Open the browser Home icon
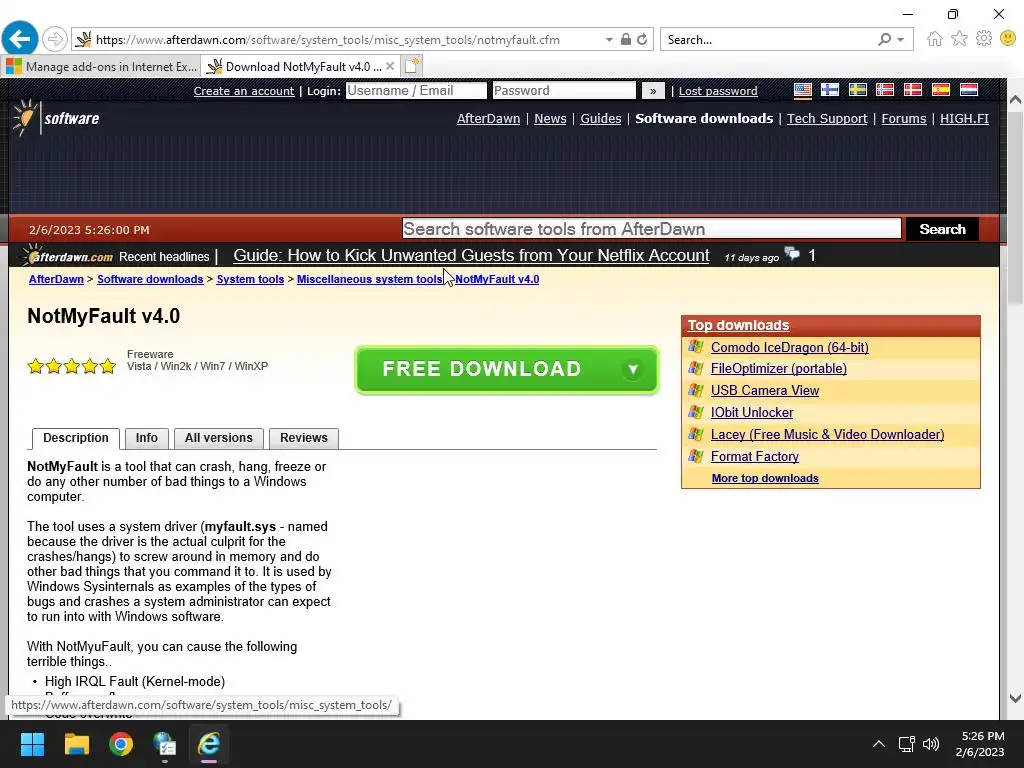 point(935,39)
